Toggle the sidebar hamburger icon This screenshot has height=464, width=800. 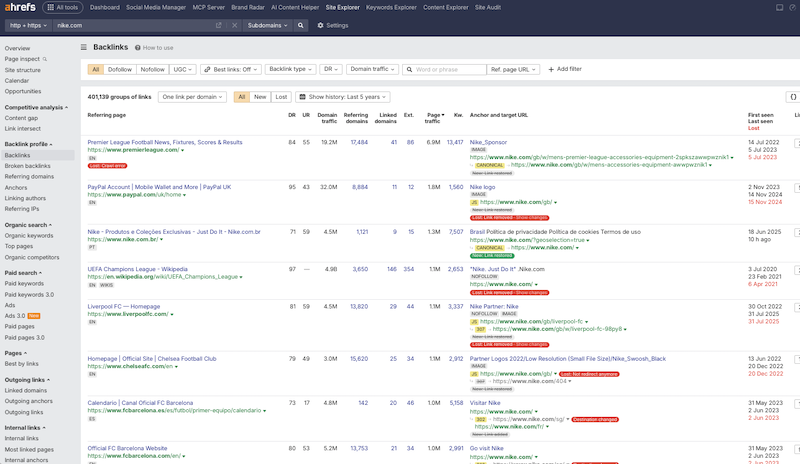84,47
